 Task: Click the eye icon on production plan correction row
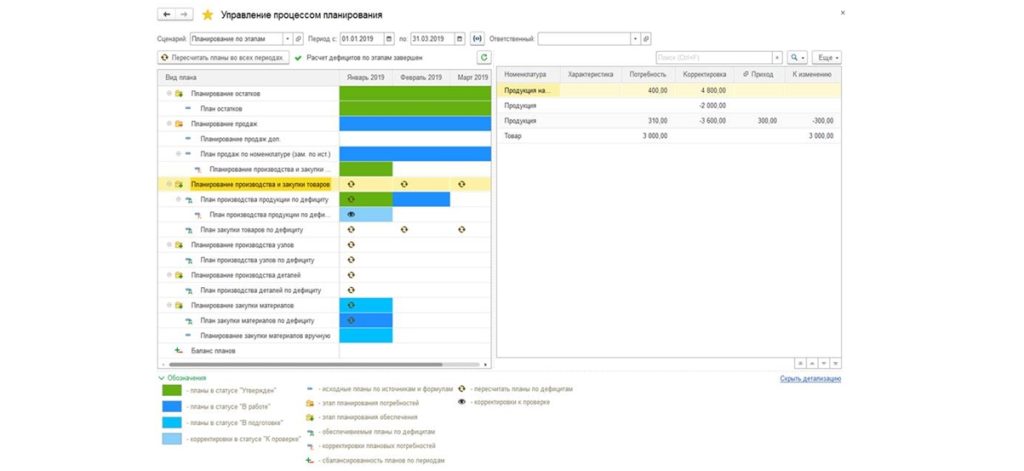351,215
